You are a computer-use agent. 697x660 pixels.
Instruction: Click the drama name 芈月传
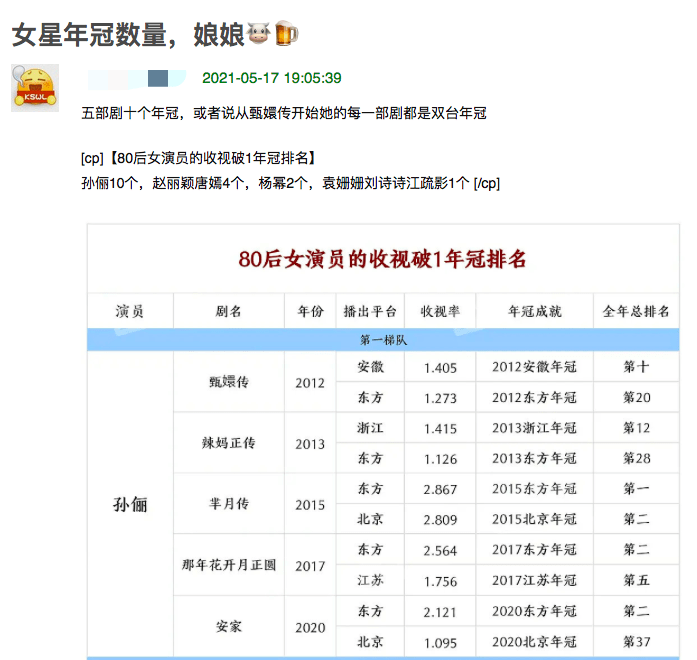tap(228, 504)
